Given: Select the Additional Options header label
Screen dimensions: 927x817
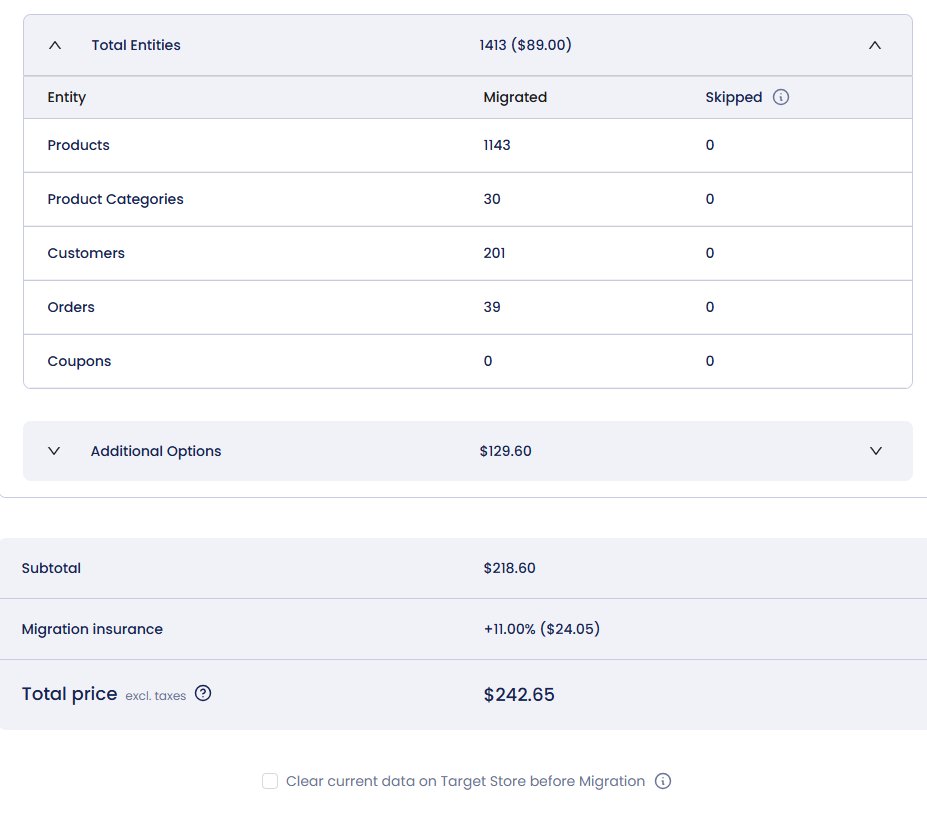Looking at the screenshot, I should [x=156, y=451].
